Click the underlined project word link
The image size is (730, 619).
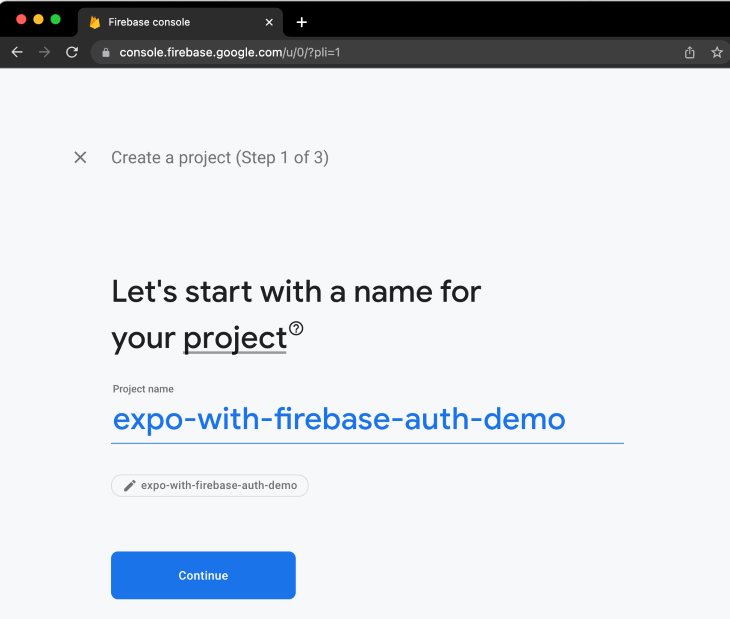coord(235,338)
